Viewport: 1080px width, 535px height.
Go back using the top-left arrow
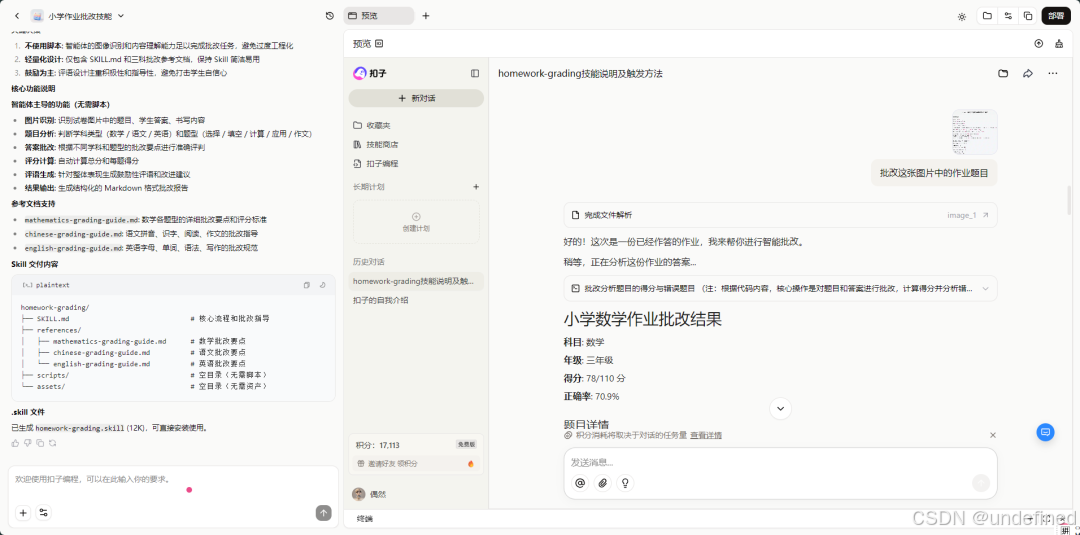point(17,16)
